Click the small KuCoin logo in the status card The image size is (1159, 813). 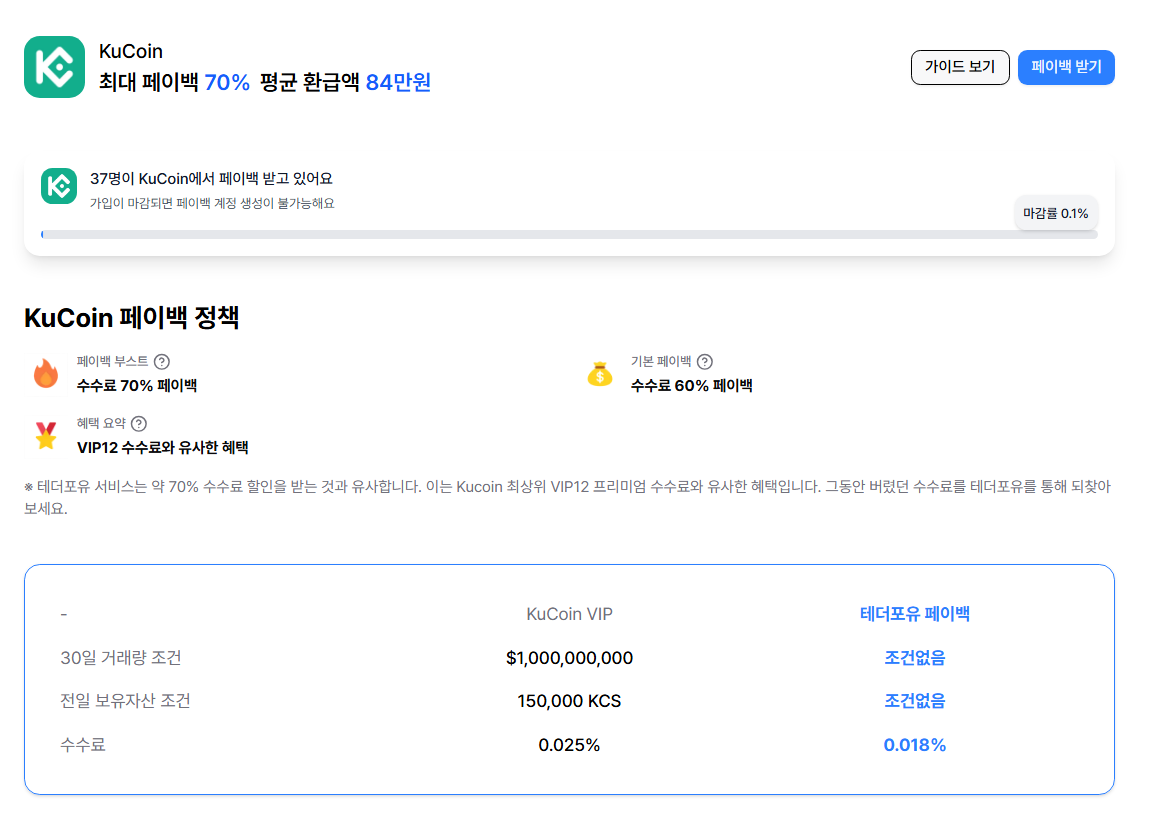click(x=58, y=186)
